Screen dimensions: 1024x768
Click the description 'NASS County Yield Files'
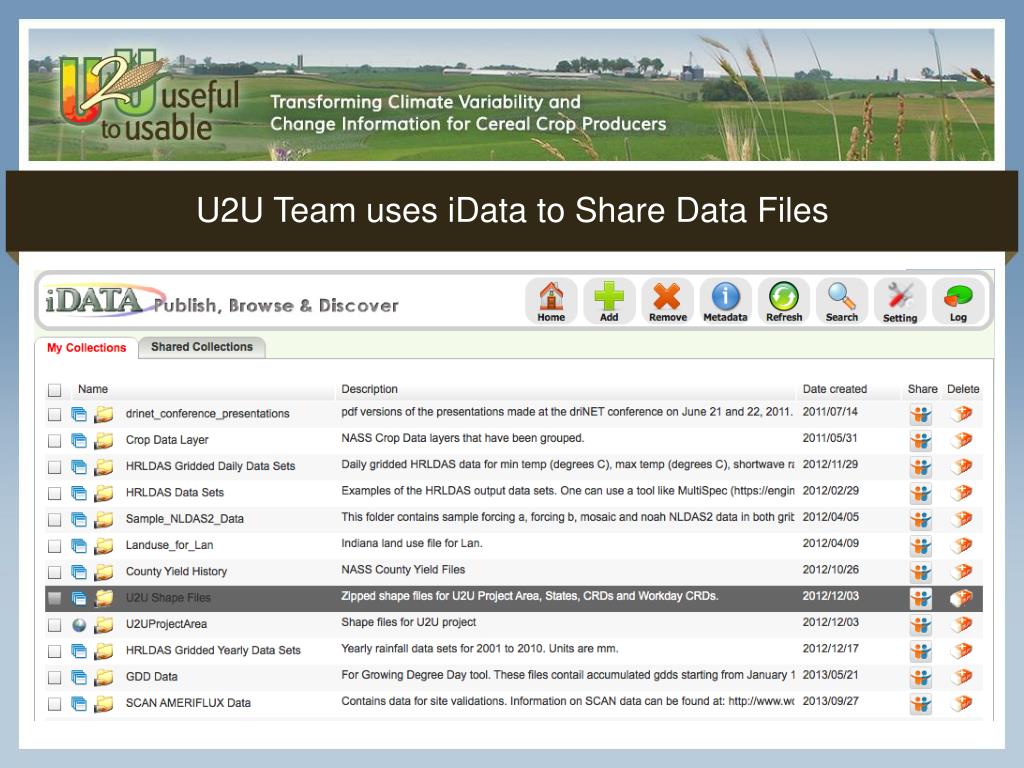(x=403, y=569)
